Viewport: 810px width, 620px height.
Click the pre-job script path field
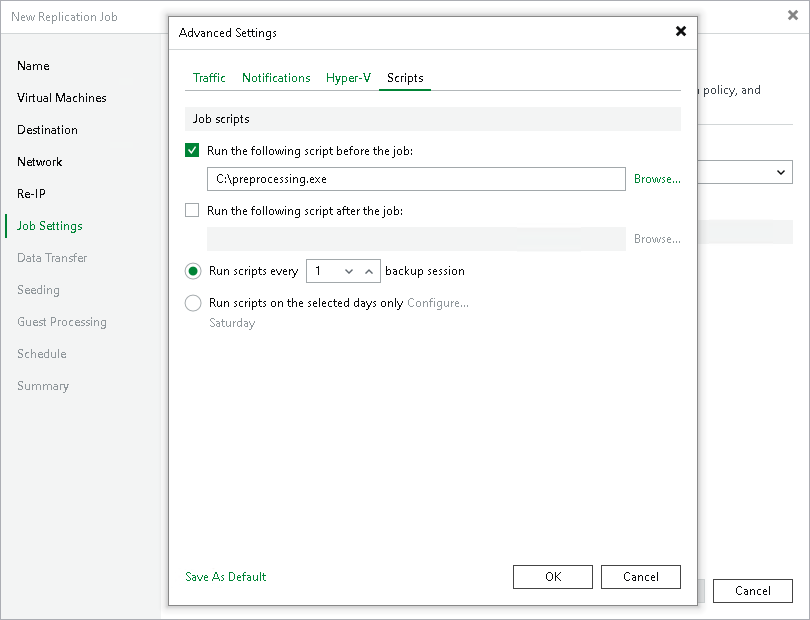[x=416, y=179]
